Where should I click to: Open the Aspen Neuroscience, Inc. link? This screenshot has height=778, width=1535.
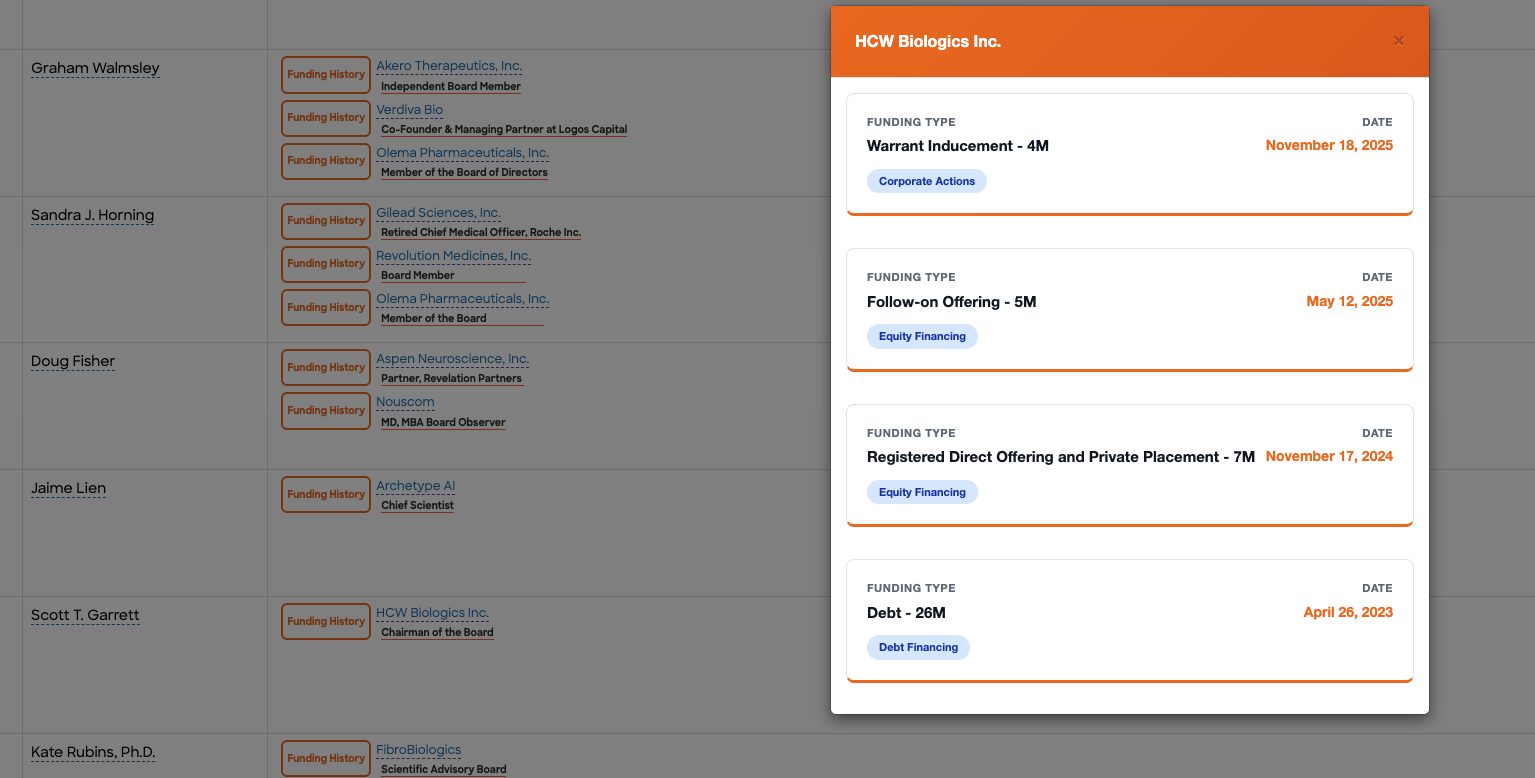pos(452,359)
